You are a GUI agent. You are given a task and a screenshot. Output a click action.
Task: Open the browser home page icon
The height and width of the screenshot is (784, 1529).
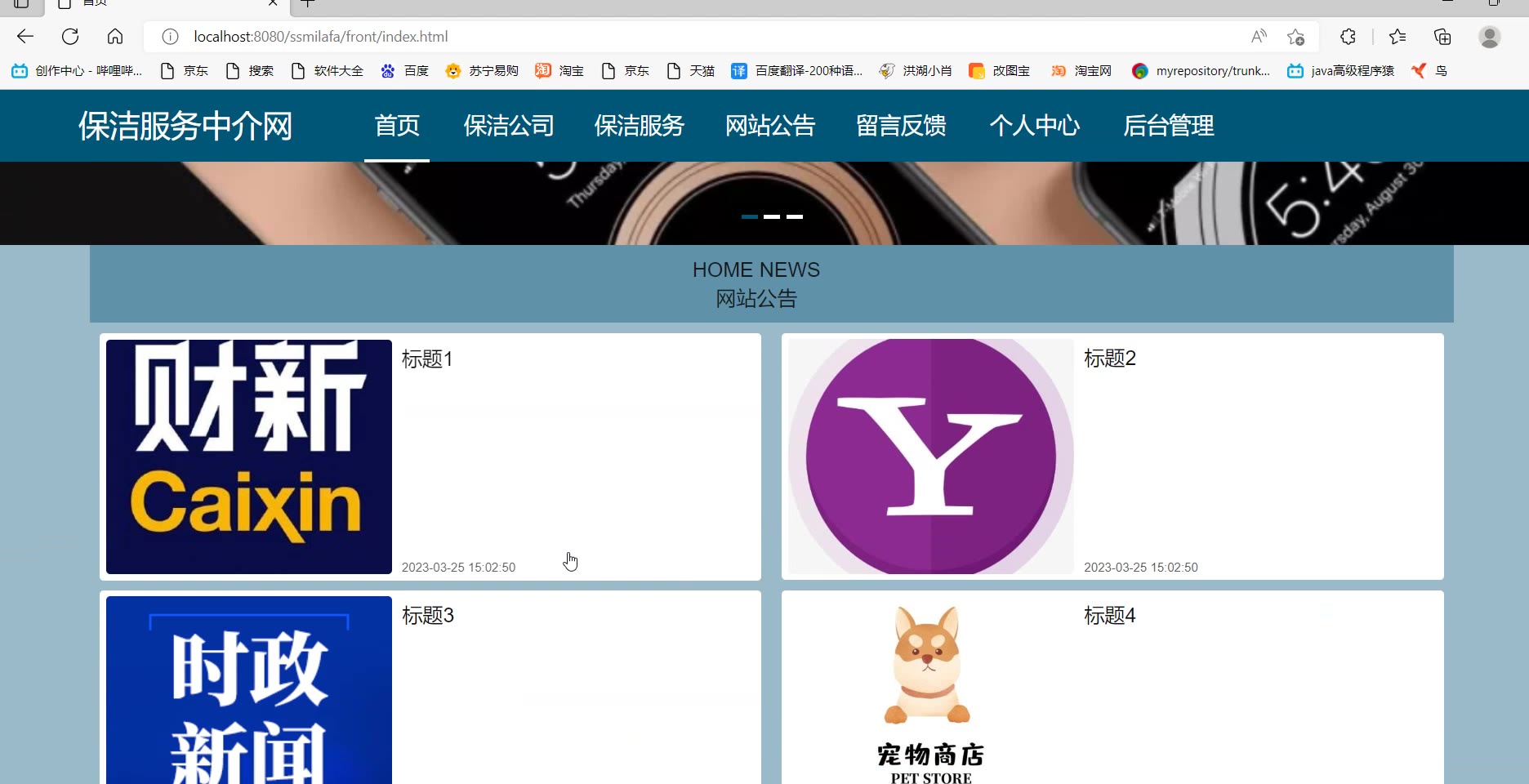click(115, 37)
